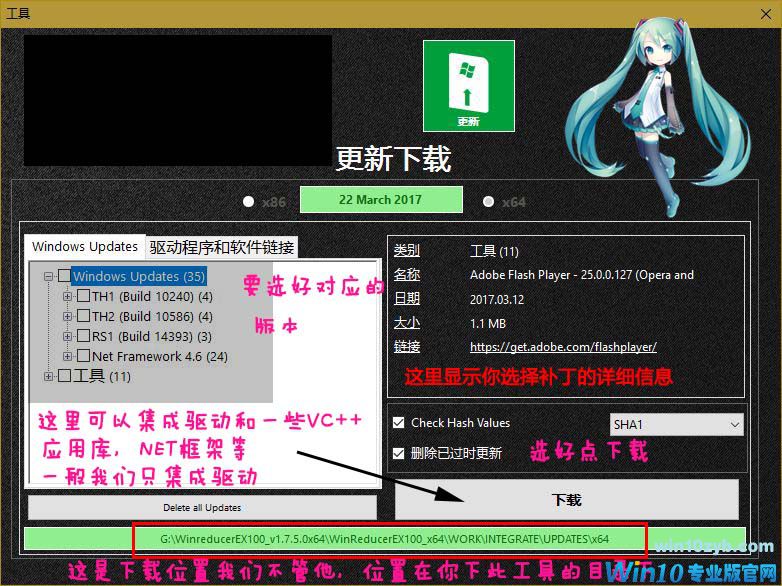Tick the 工具 (11) tree checkbox
782x586 pixels.
tap(65, 376)
